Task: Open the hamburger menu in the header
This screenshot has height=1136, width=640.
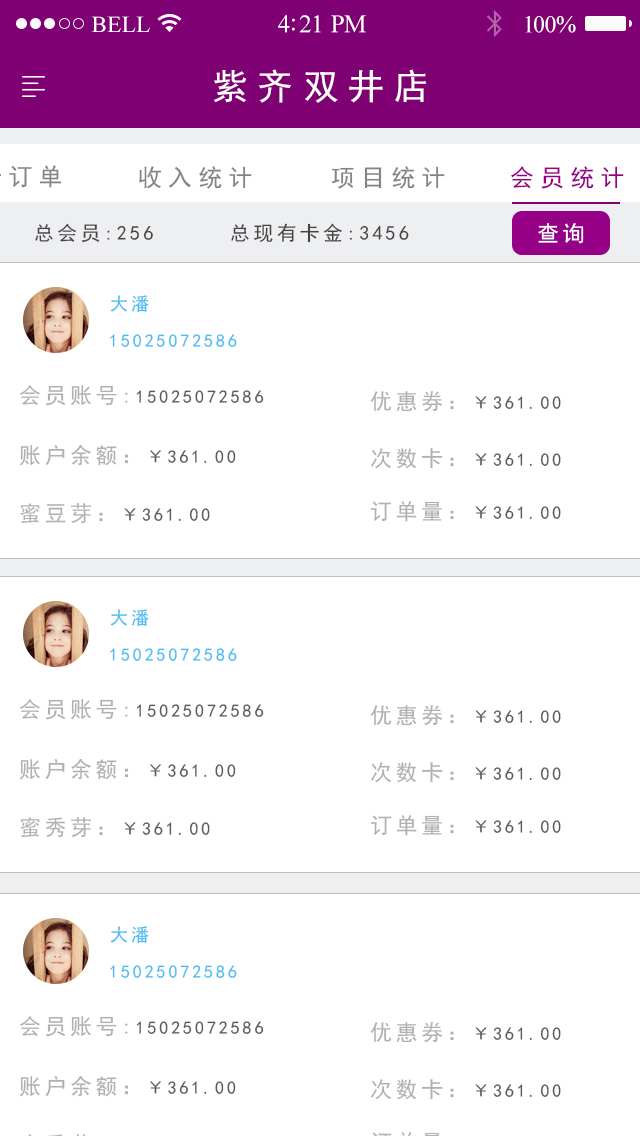Action: coord(33,87)
